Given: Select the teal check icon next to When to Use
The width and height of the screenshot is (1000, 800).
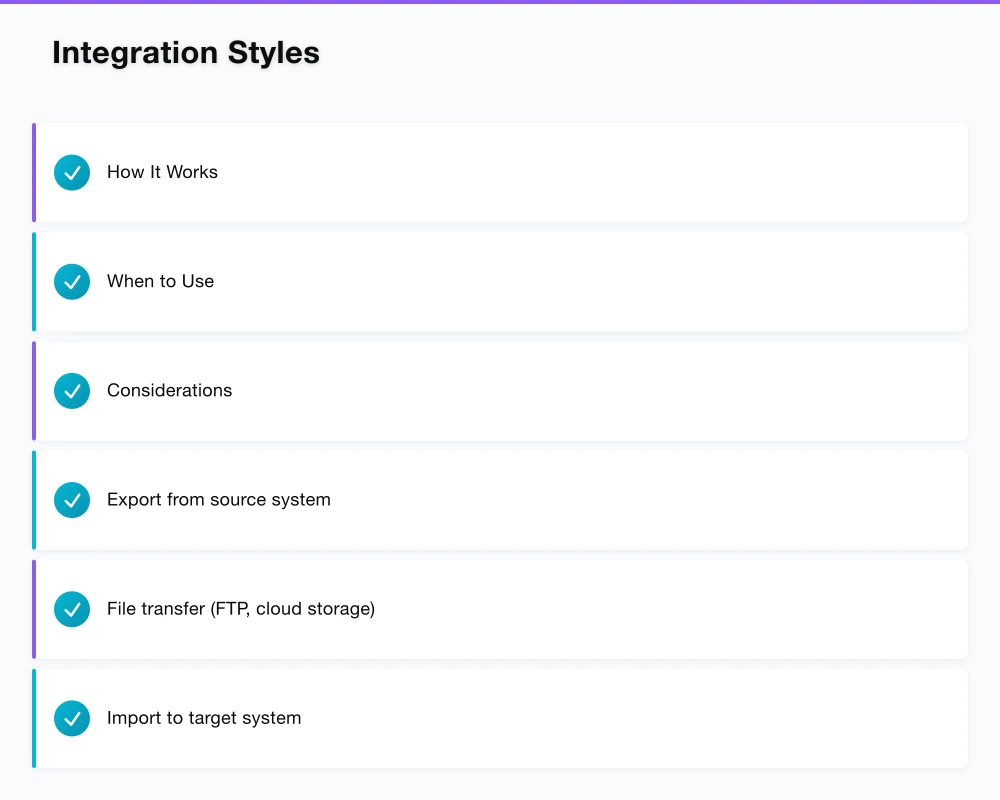Looking at the screenshot, I should click(x=71, y=281).
